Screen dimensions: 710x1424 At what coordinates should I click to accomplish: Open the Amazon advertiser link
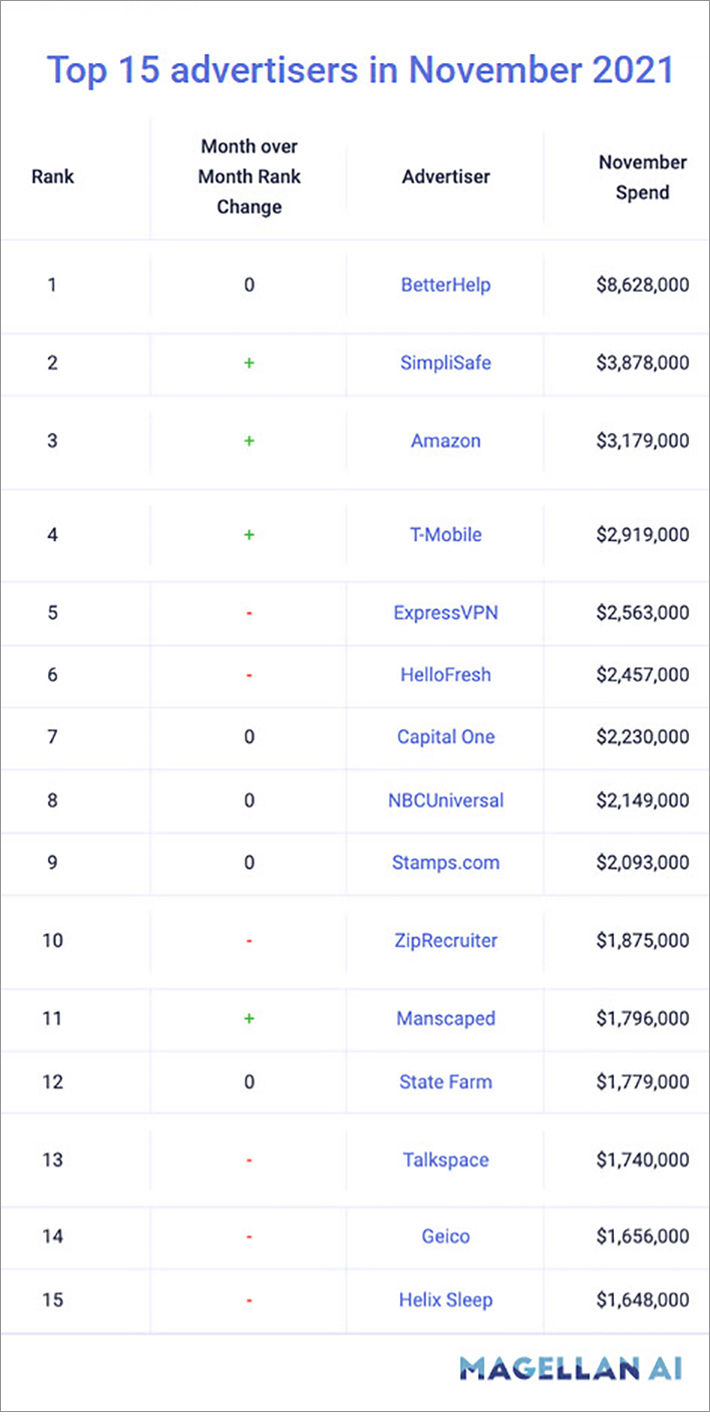click(x=446, y=441)
